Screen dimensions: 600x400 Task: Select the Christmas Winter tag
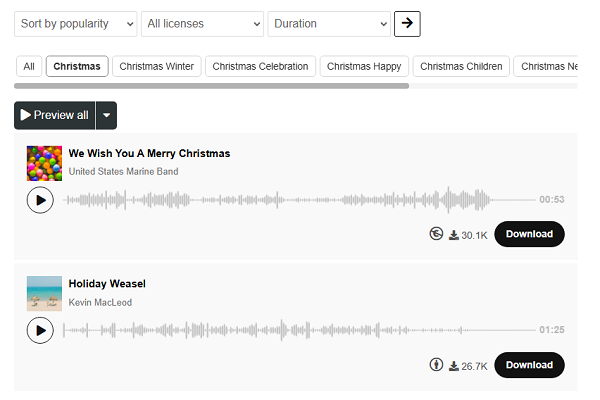pyautogui.click(x=157, y=66)
